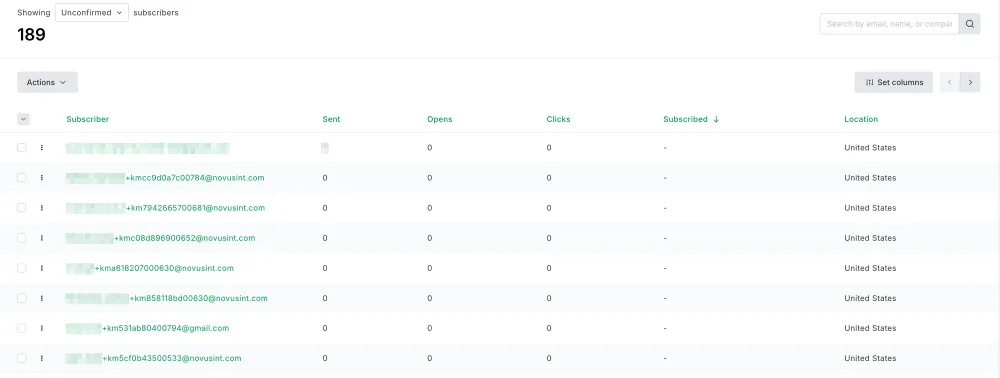Sort by Opens column header
Screen dimensions: 1000x378
click(439, 119)
